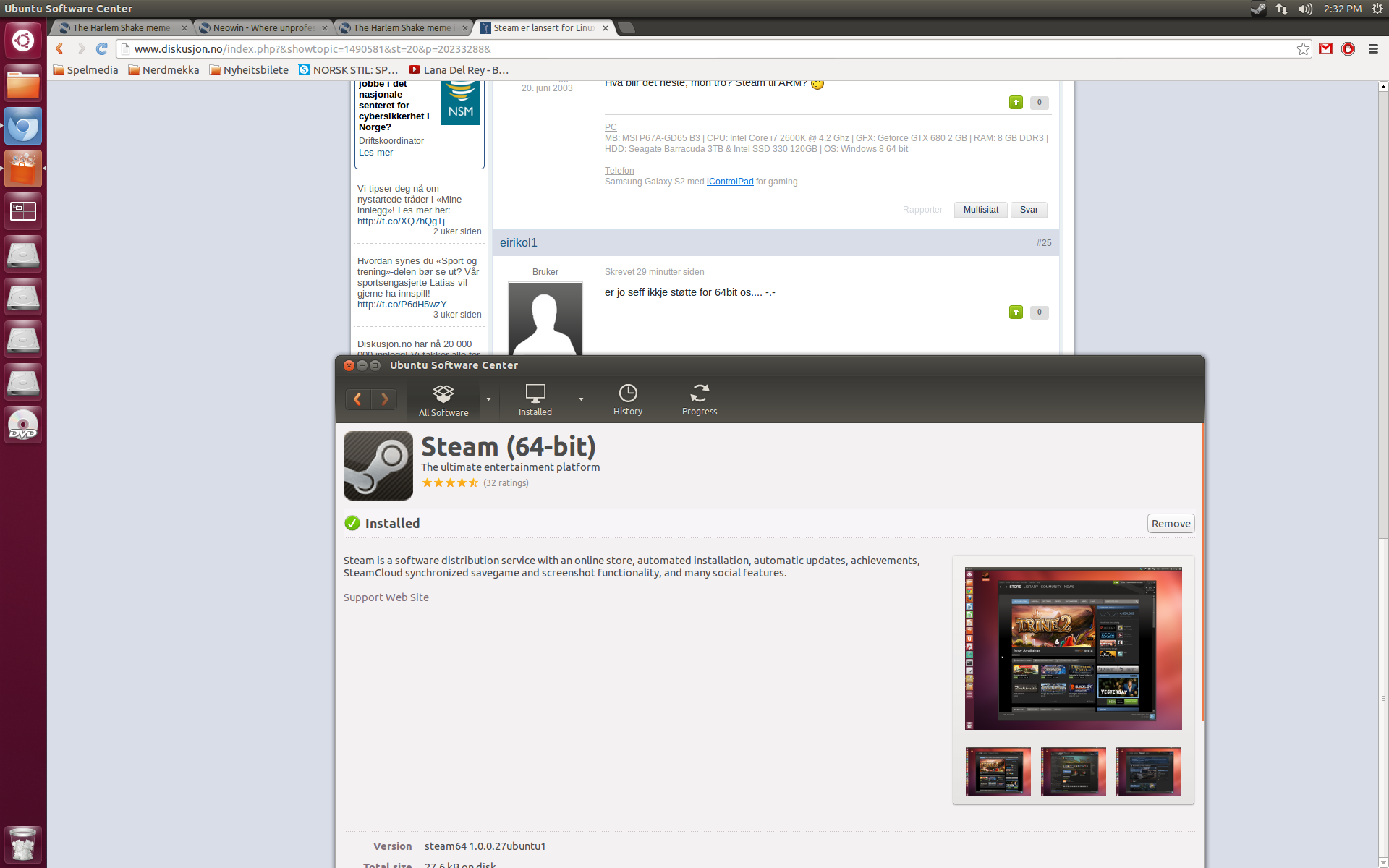The width and height of the screenshot is (1389, 868).
Task: Open Files manager in launcher
Action: click(23, 83)
